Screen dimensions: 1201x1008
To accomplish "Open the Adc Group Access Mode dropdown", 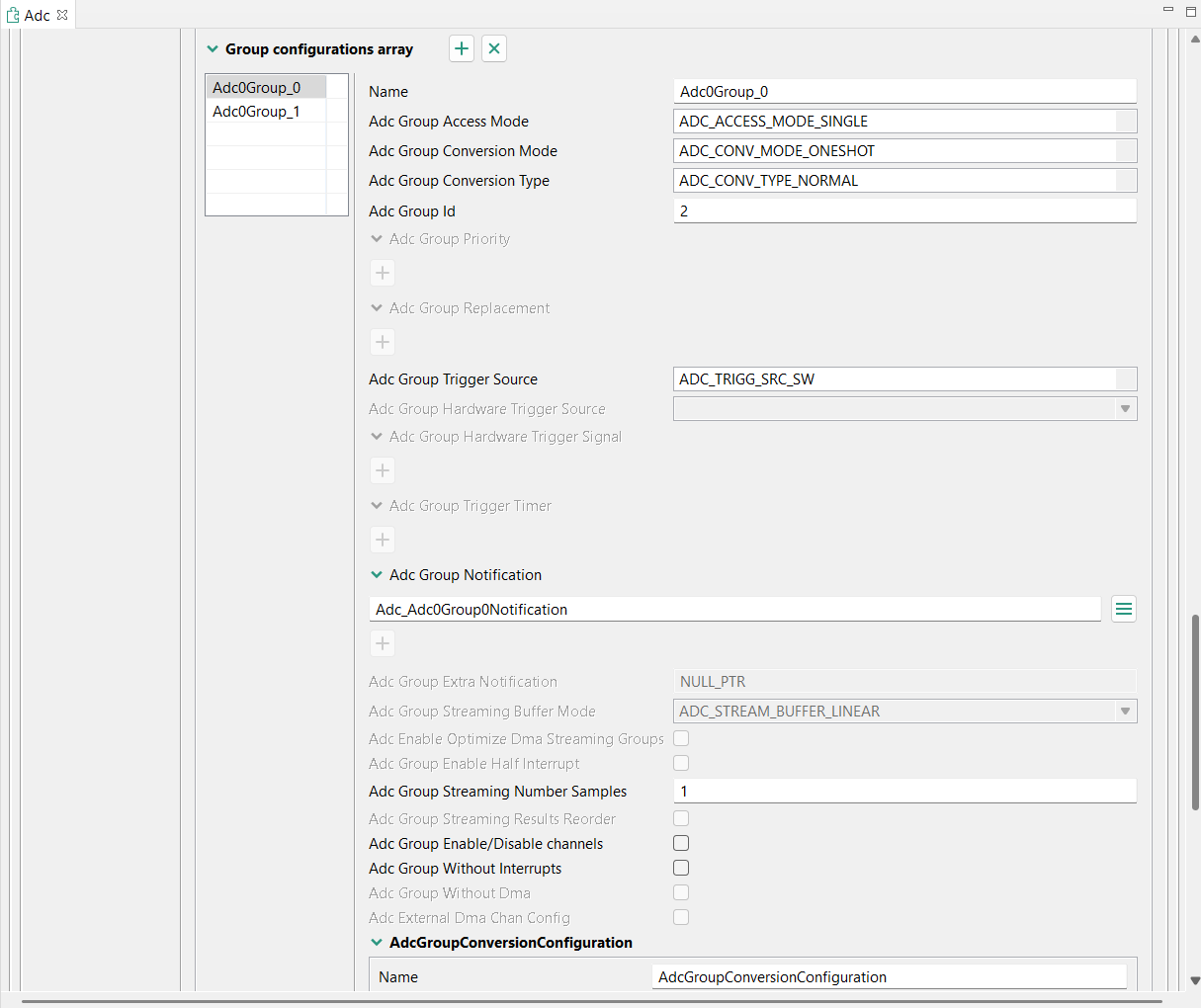I will click(x=1125, y=121).
